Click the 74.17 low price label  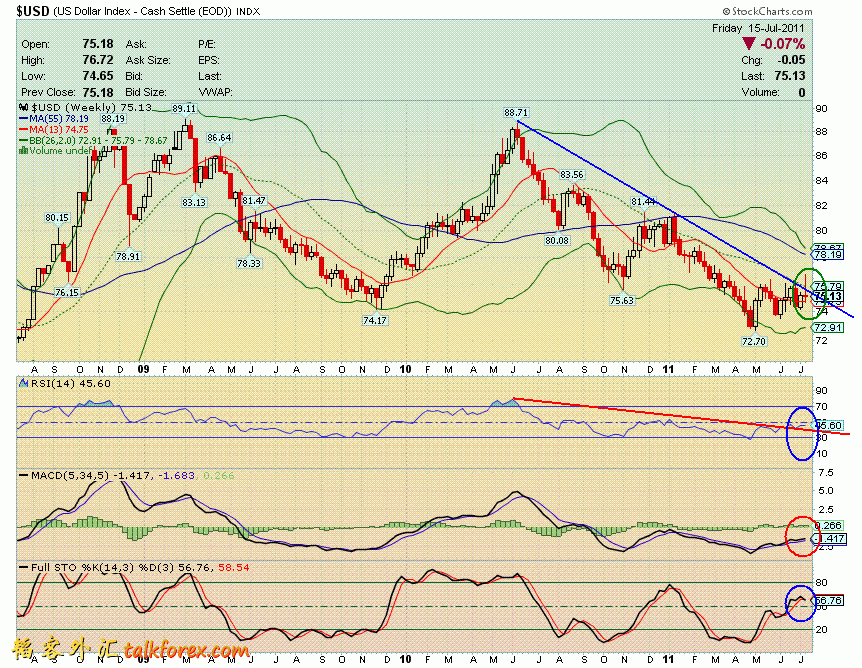375,320
